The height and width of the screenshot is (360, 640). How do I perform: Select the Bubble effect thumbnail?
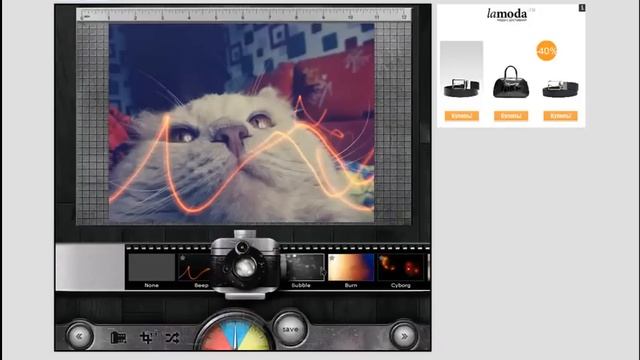[304, 268]
